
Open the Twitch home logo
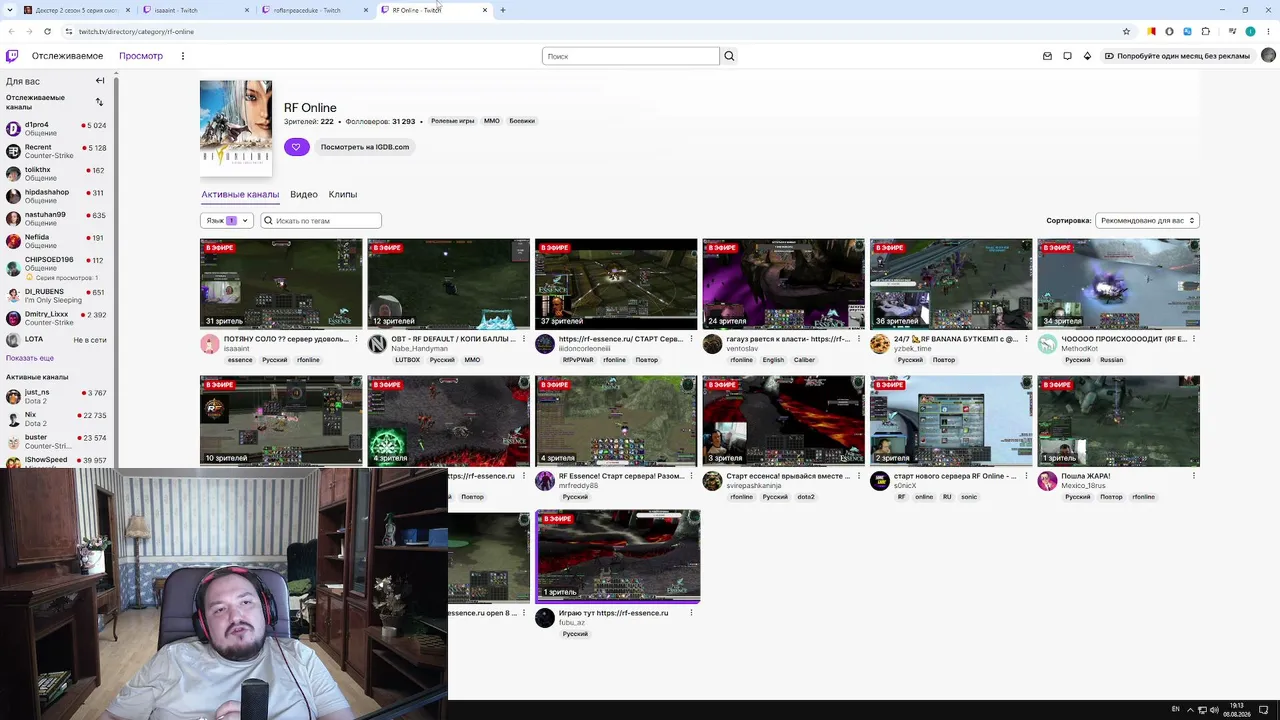tap(12, 56)
